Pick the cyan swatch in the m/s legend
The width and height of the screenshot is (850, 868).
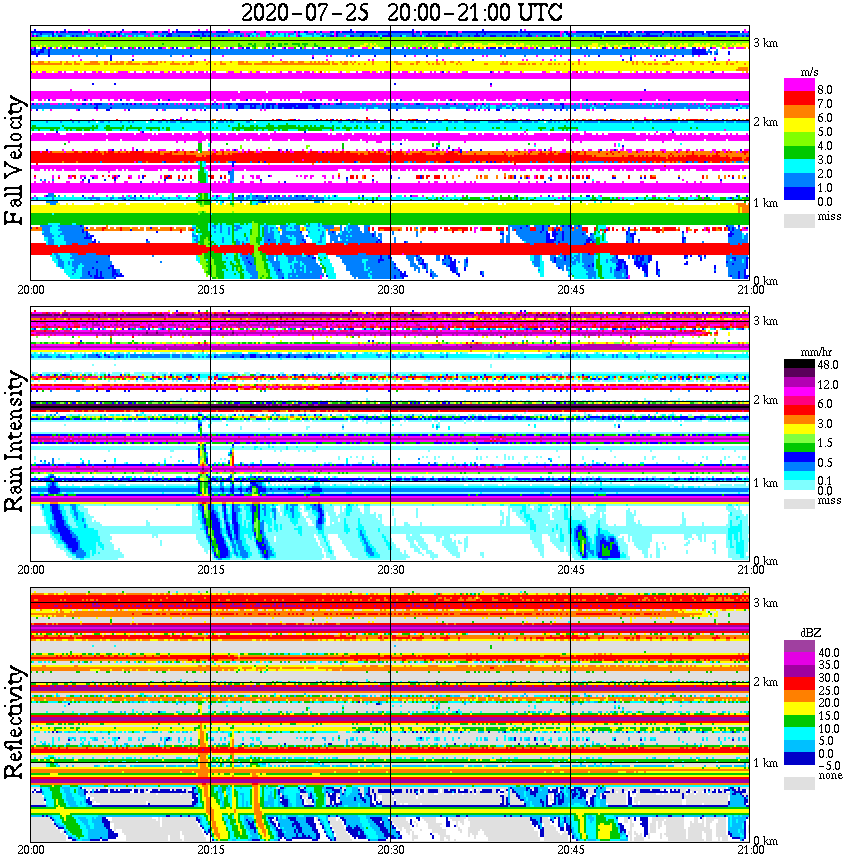[799, 166]
